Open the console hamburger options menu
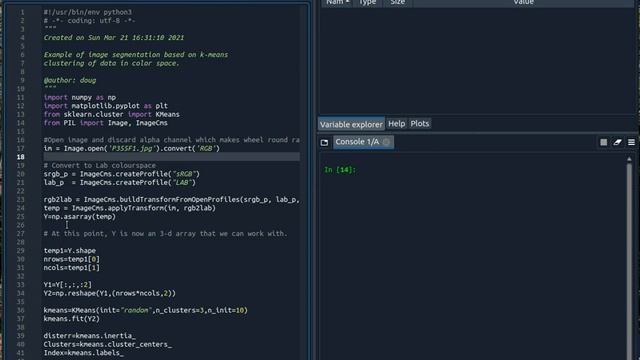 point(631,142)
